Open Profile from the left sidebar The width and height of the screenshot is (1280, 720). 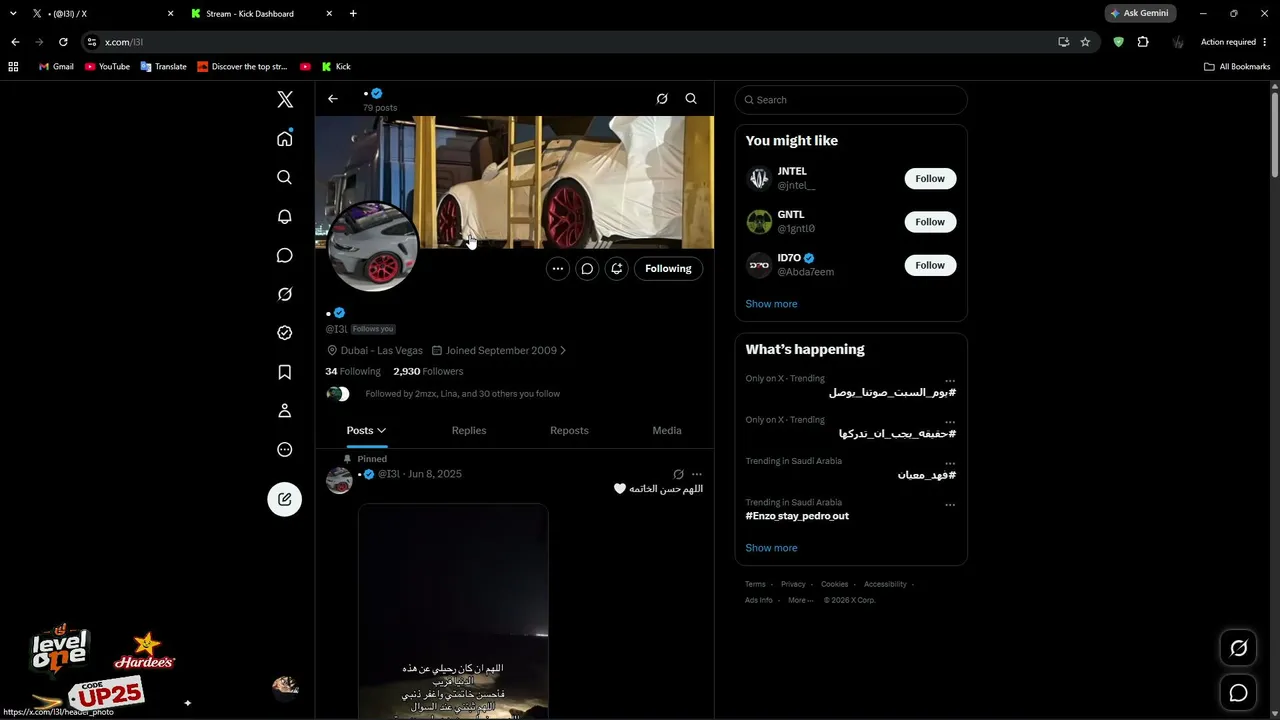point(285,411)
